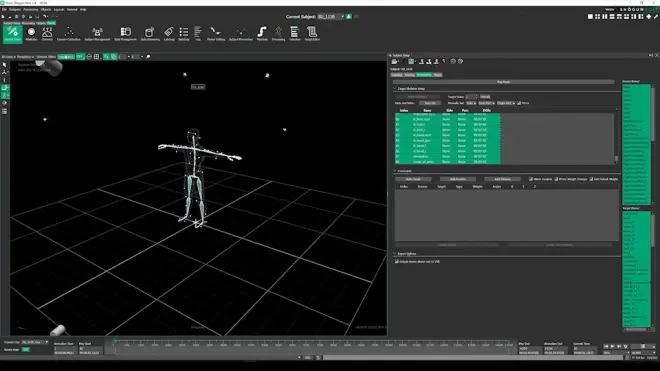This screenshot has height=371, width=660.
Task: Toggle the Mirror checkbox beside Target Pref
Action: click(x=519, y=103)
